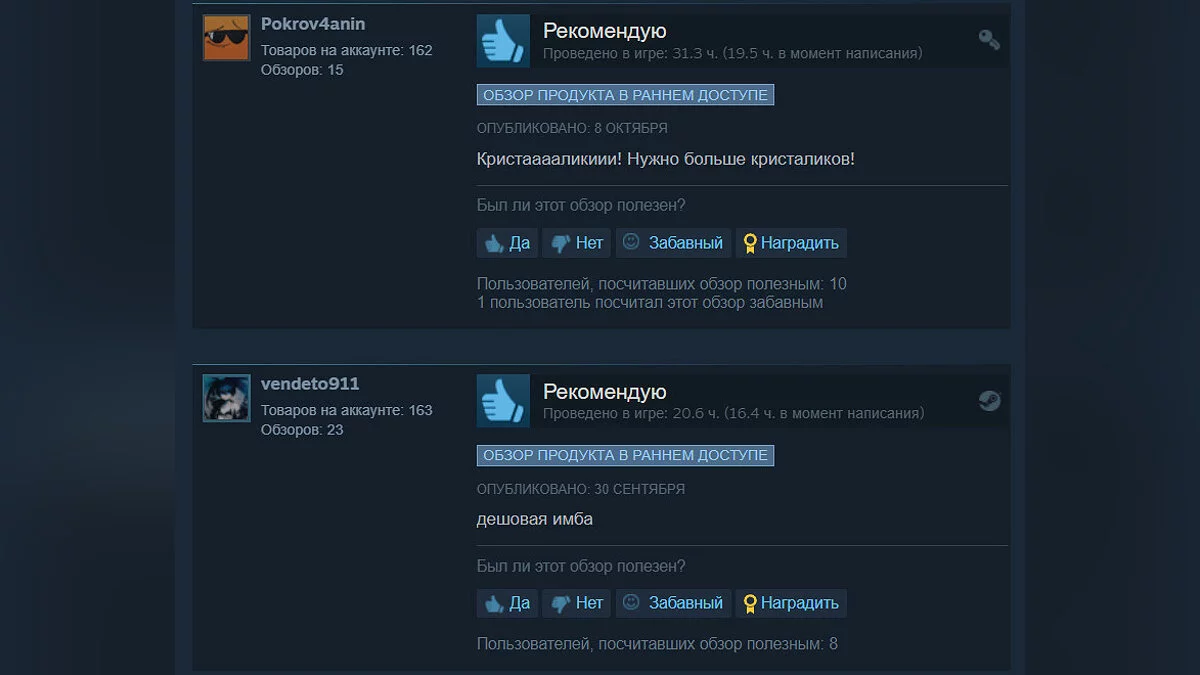The width and height of the screenshot is (1200, 675).
Task: Vote "Да" on the "дешовая имба" review
Action: coord(508,603)
